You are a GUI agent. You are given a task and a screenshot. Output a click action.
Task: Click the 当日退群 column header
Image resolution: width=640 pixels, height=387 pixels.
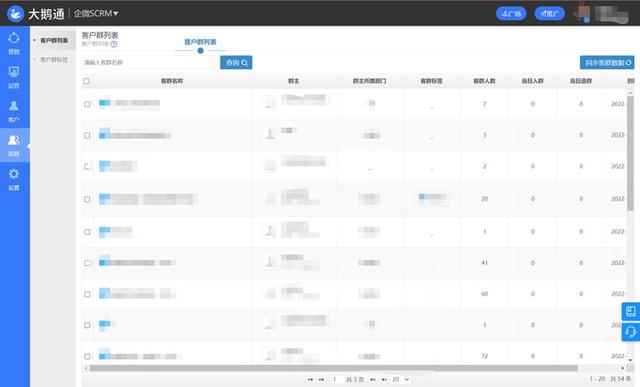pos(581,81)
